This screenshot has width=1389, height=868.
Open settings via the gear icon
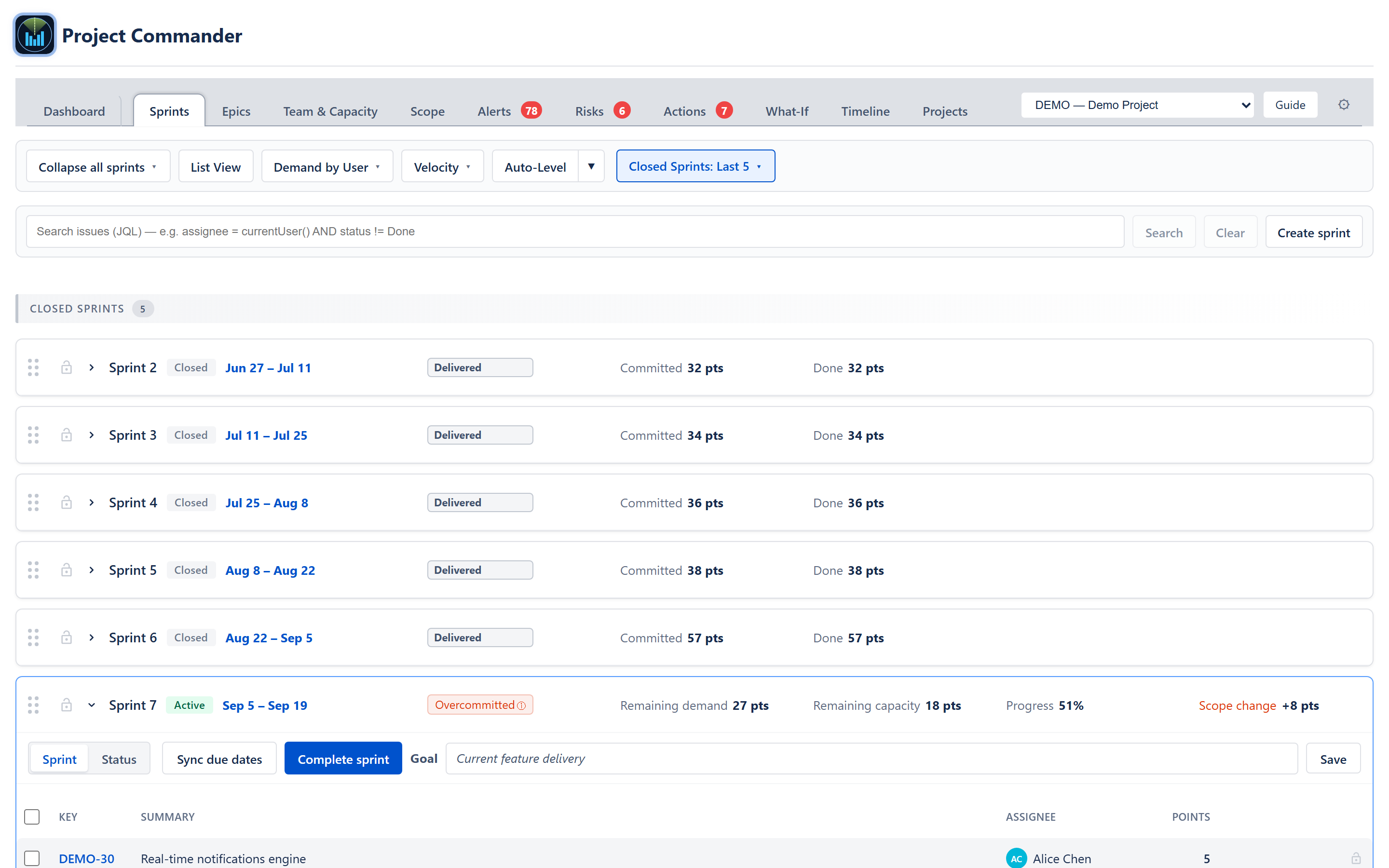(x=1344, y=105)
